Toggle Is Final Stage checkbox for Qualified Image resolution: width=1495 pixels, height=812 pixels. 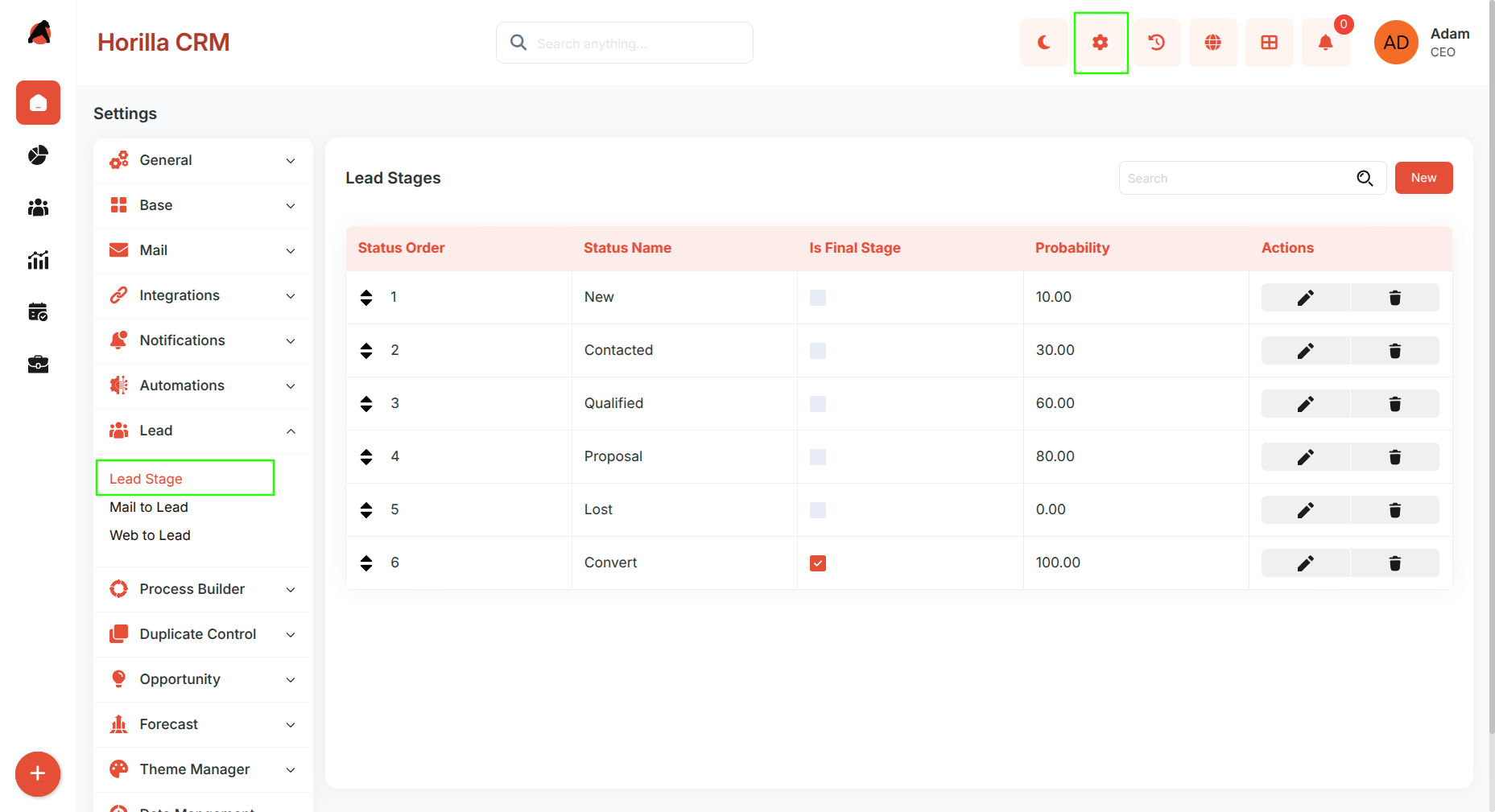(818, 404)
